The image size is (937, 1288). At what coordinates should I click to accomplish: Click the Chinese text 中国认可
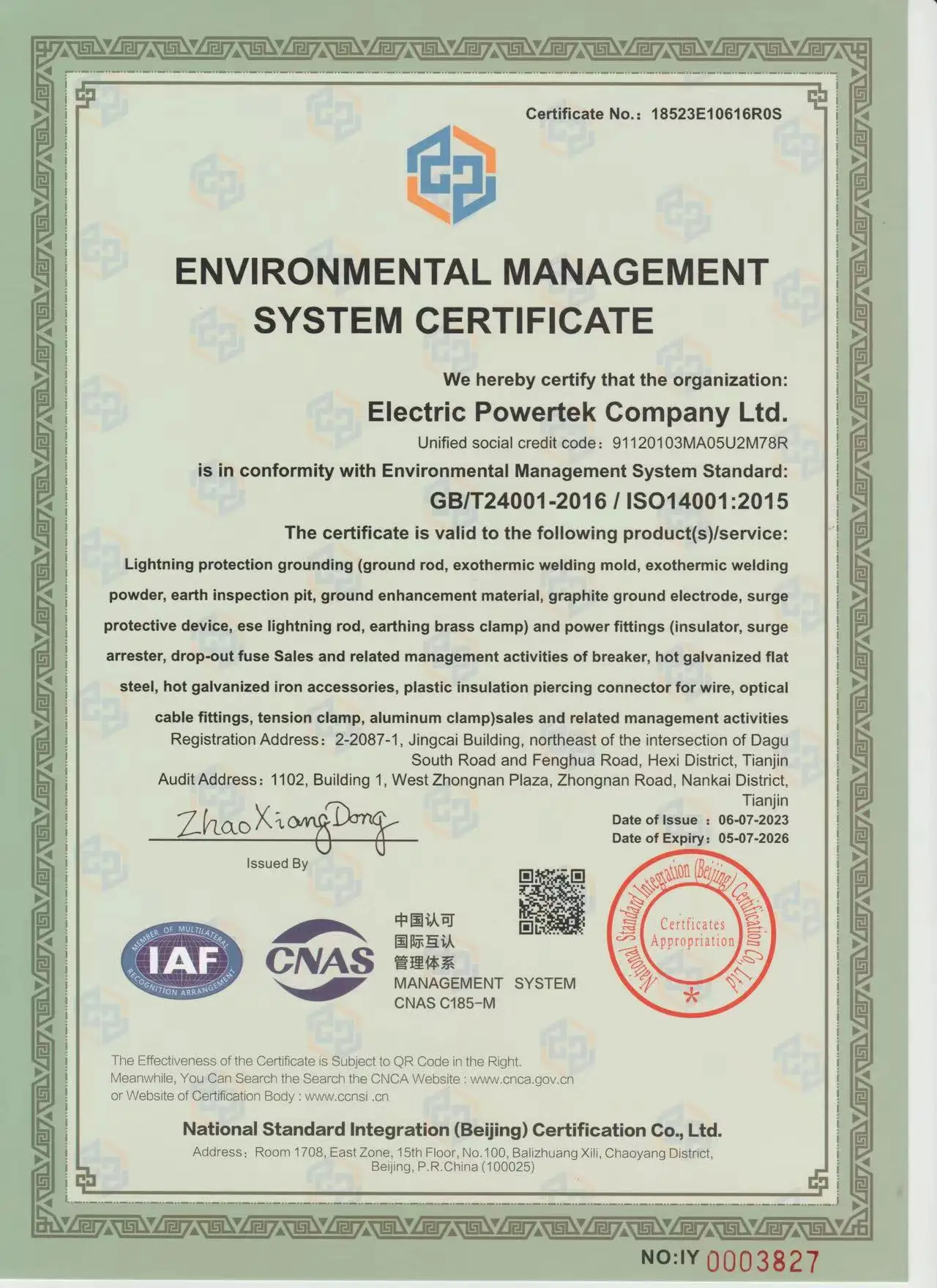(424, 920)
